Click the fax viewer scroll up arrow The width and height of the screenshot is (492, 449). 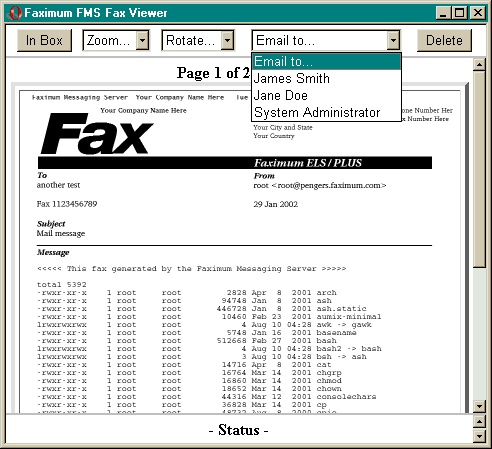(479, 64)
